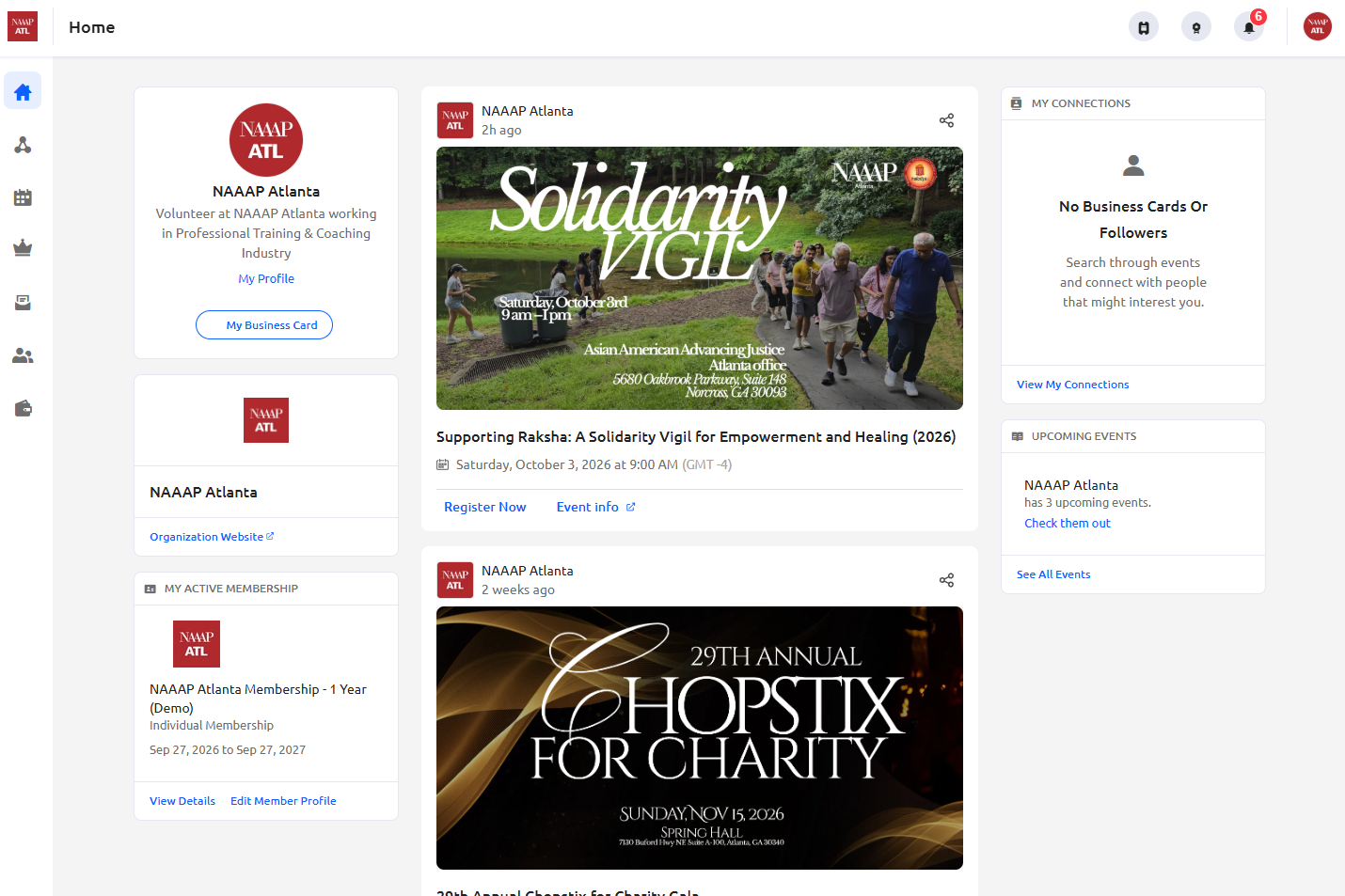Screen dimensions: 1345x896
Task: Click the author name on the 2h ago post
Action: pyautogui.click(x=528, y=111)
